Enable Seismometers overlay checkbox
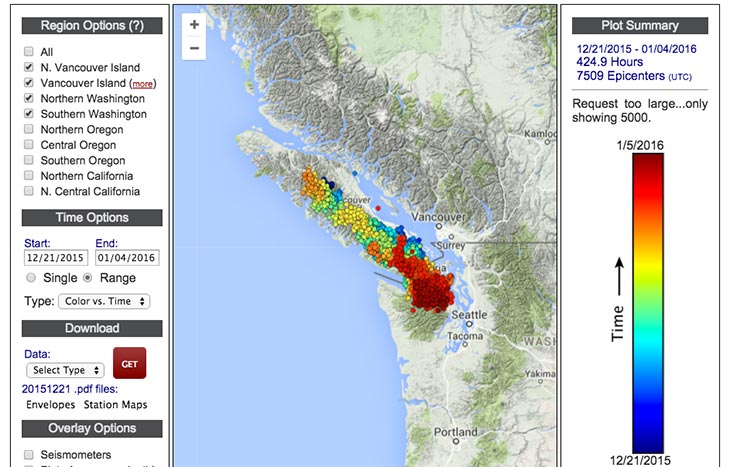 click(x=29, y=454)
